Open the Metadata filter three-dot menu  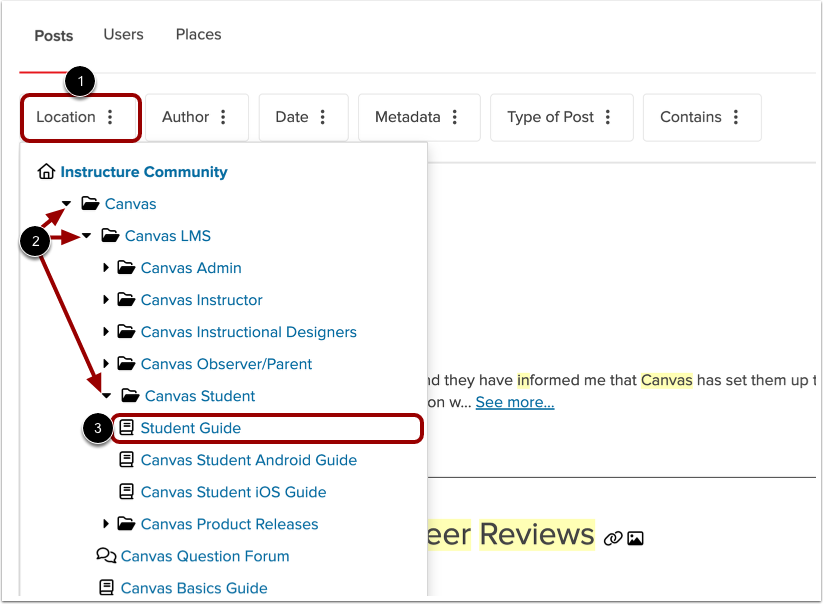455,117
